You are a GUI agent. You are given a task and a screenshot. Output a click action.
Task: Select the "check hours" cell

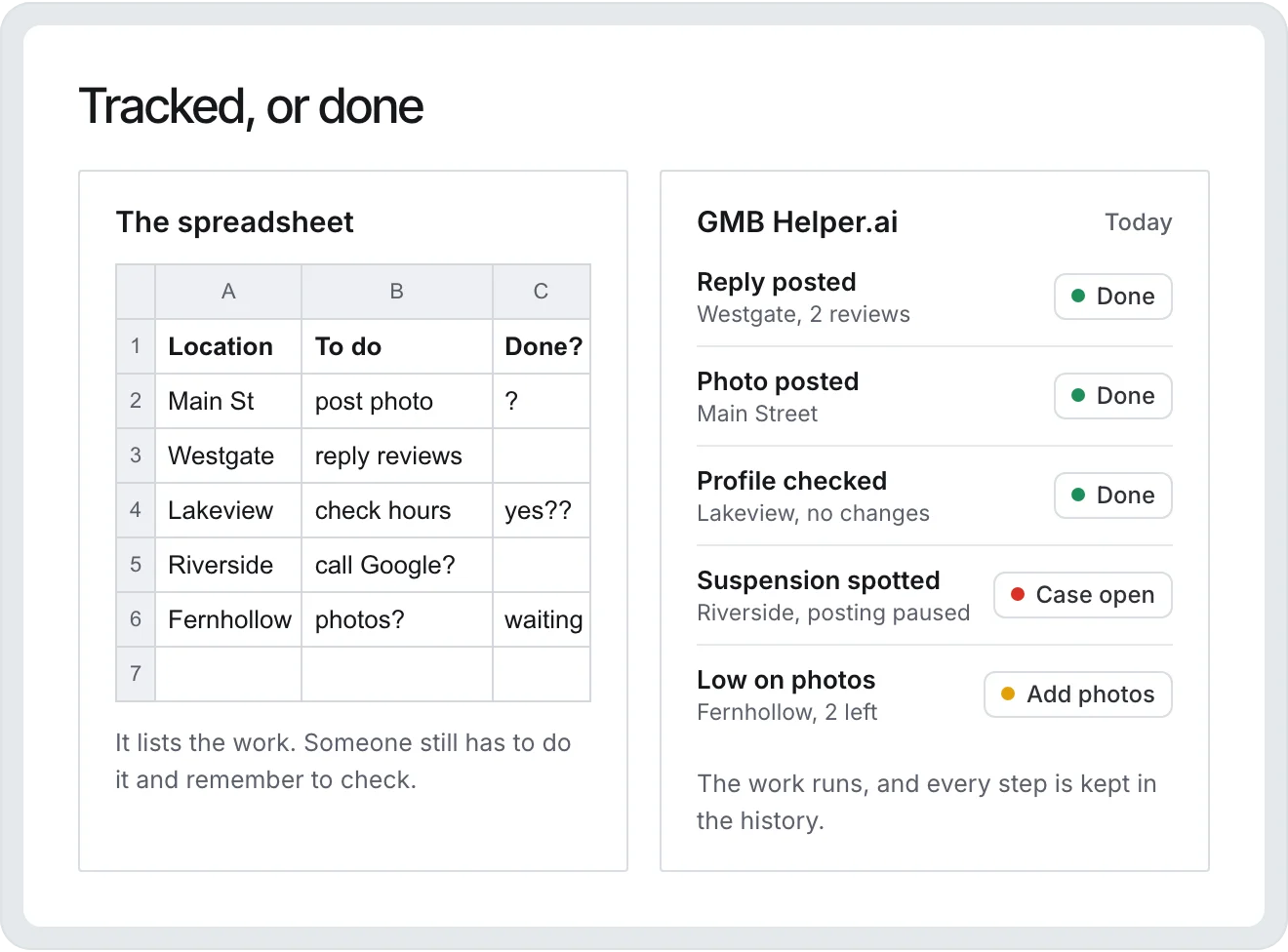(397, 510)
